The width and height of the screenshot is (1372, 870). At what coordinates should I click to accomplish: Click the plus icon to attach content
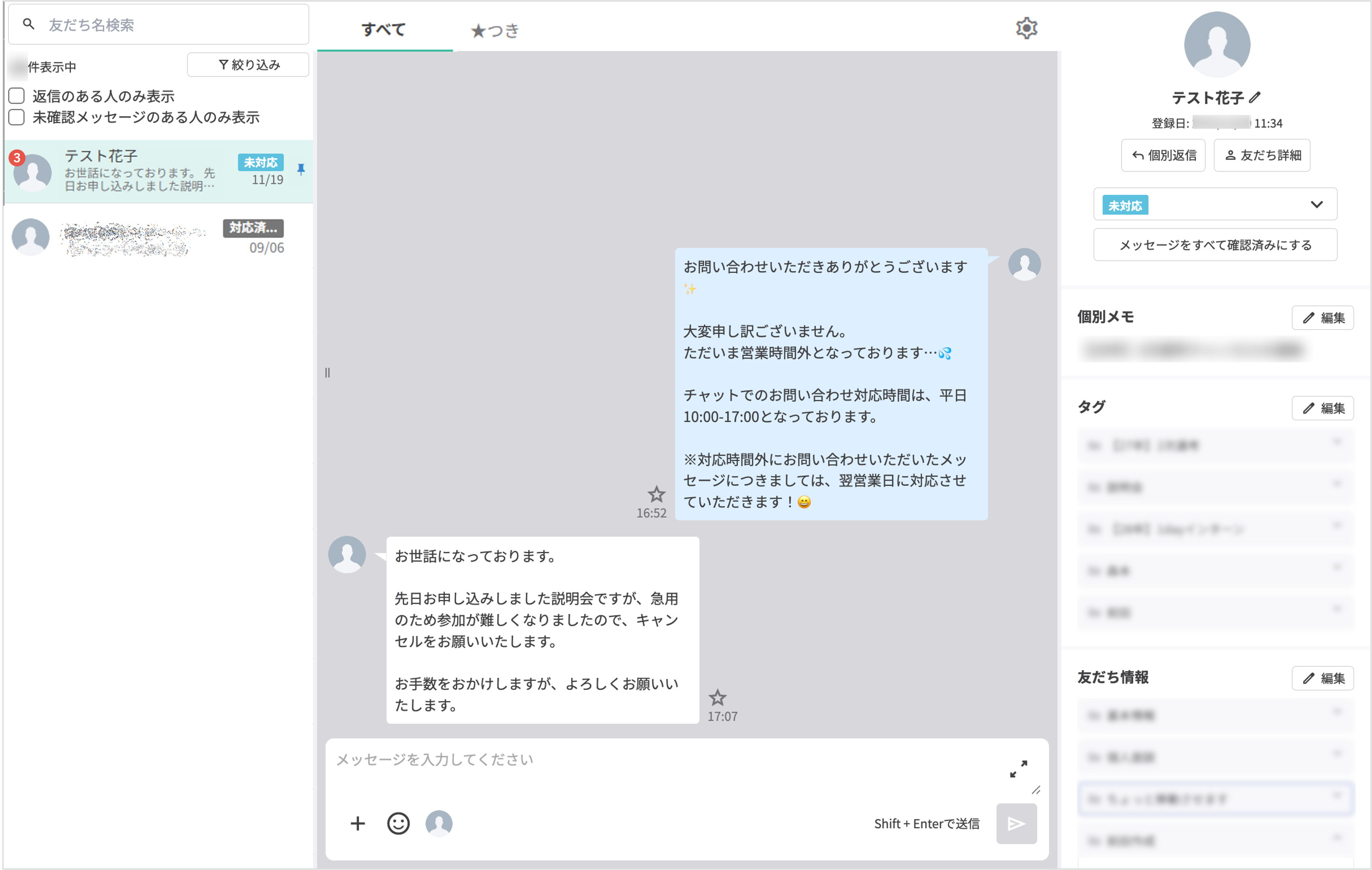[x=357, y=823]
